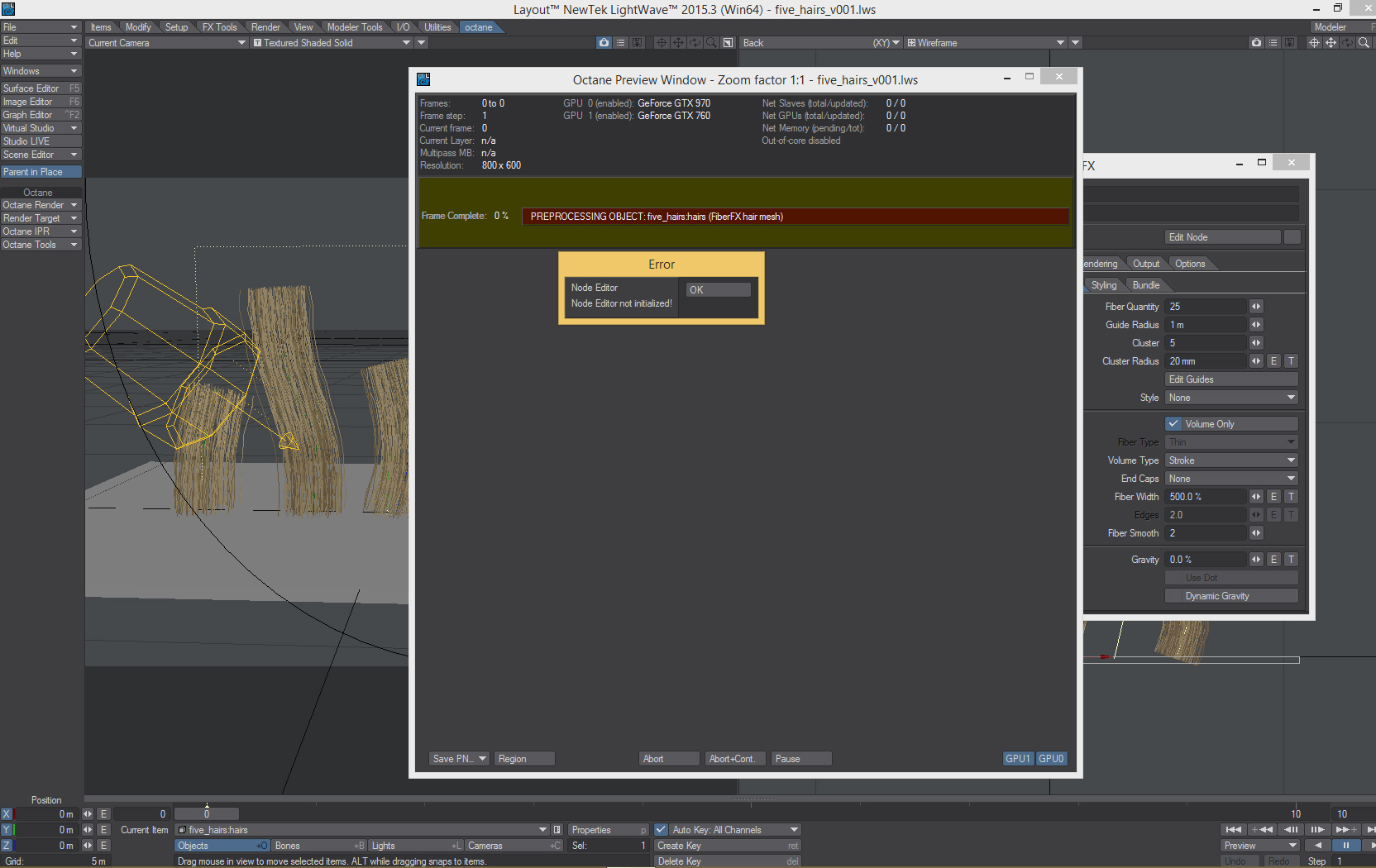Click OK in the Error dialog
This screenshot has width=1376, height=868.
[719, 290]
